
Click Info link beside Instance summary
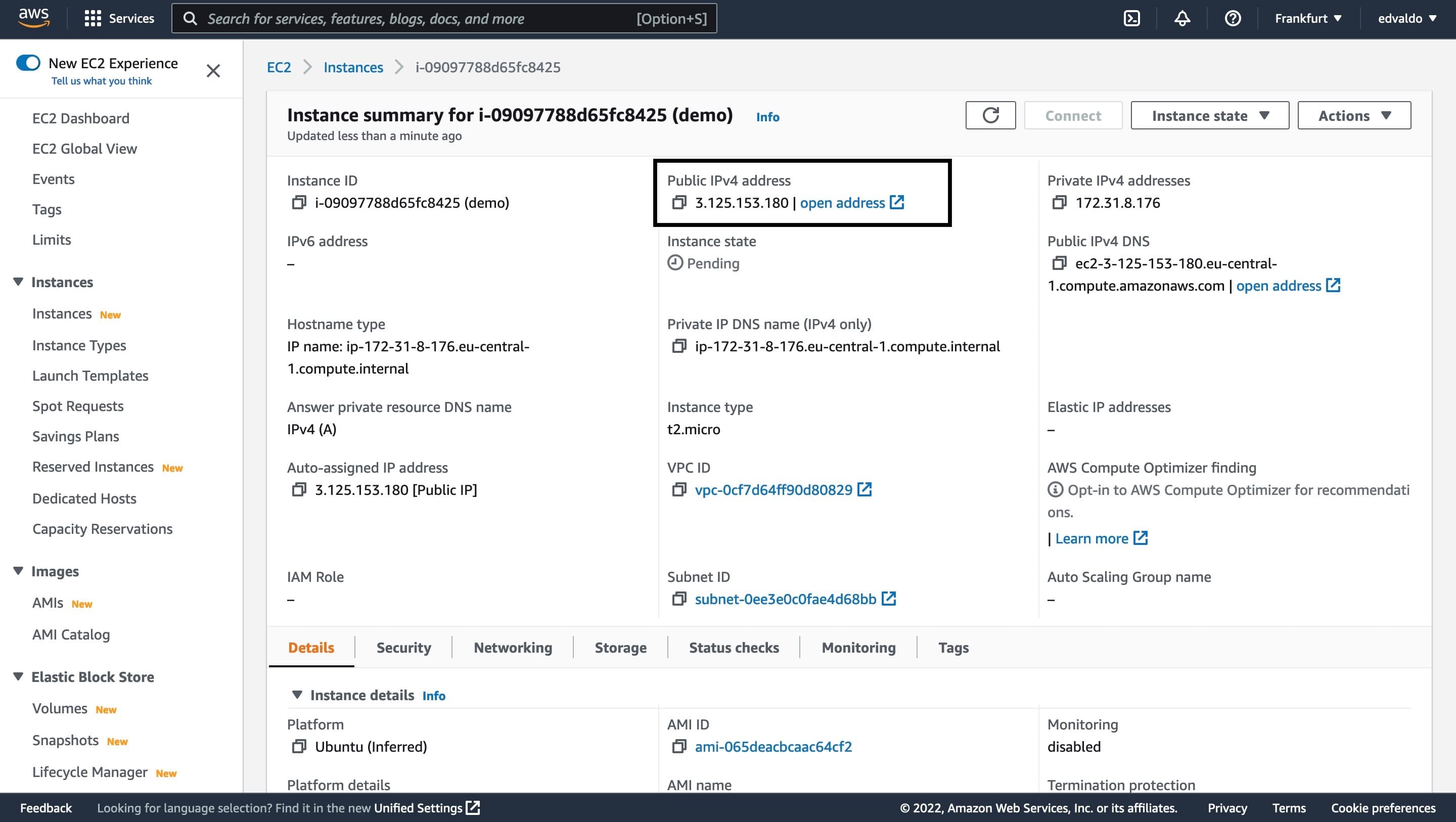point(767,117)
